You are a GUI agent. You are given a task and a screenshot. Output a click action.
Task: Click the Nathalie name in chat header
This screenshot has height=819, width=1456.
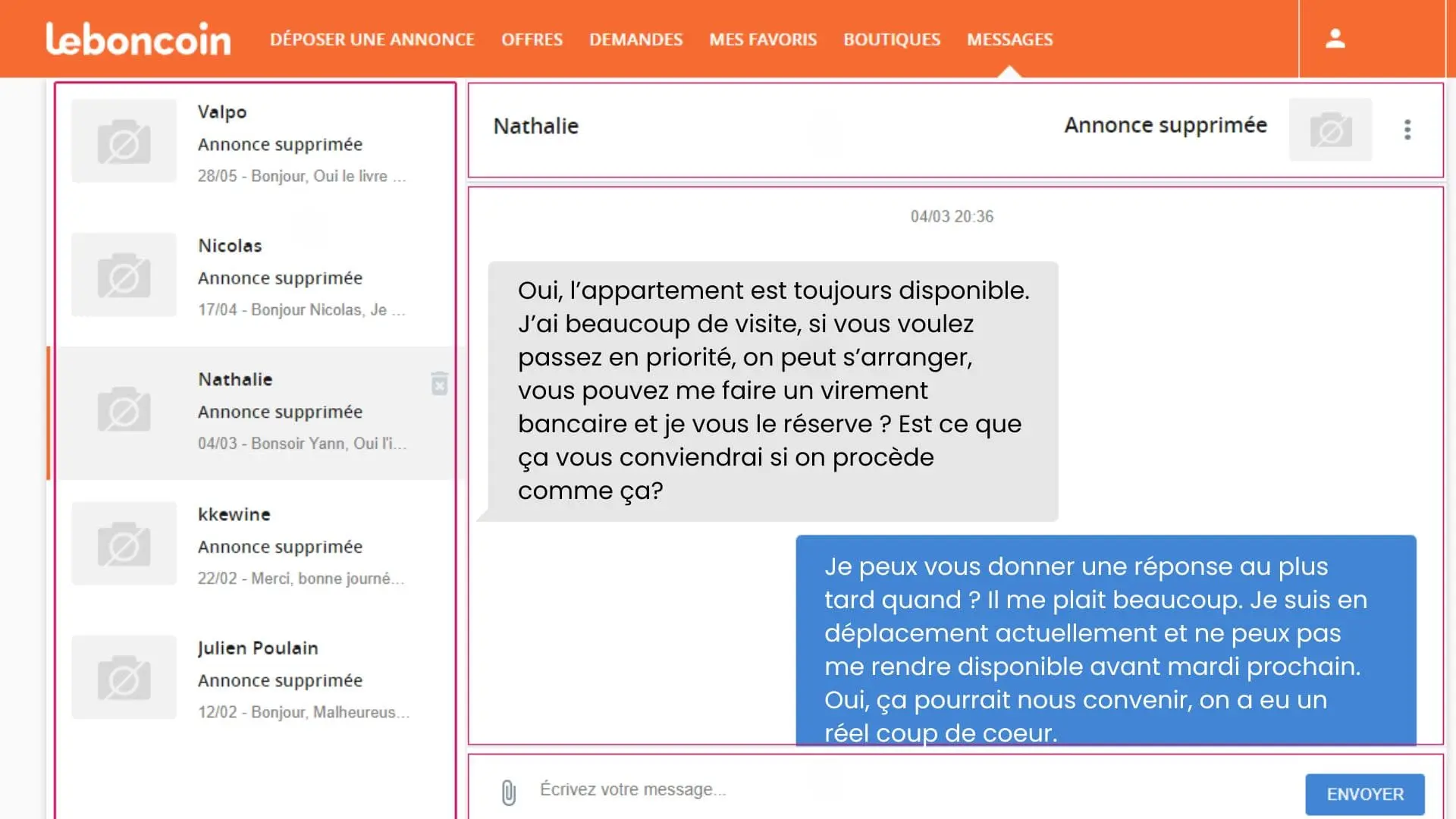536,126
